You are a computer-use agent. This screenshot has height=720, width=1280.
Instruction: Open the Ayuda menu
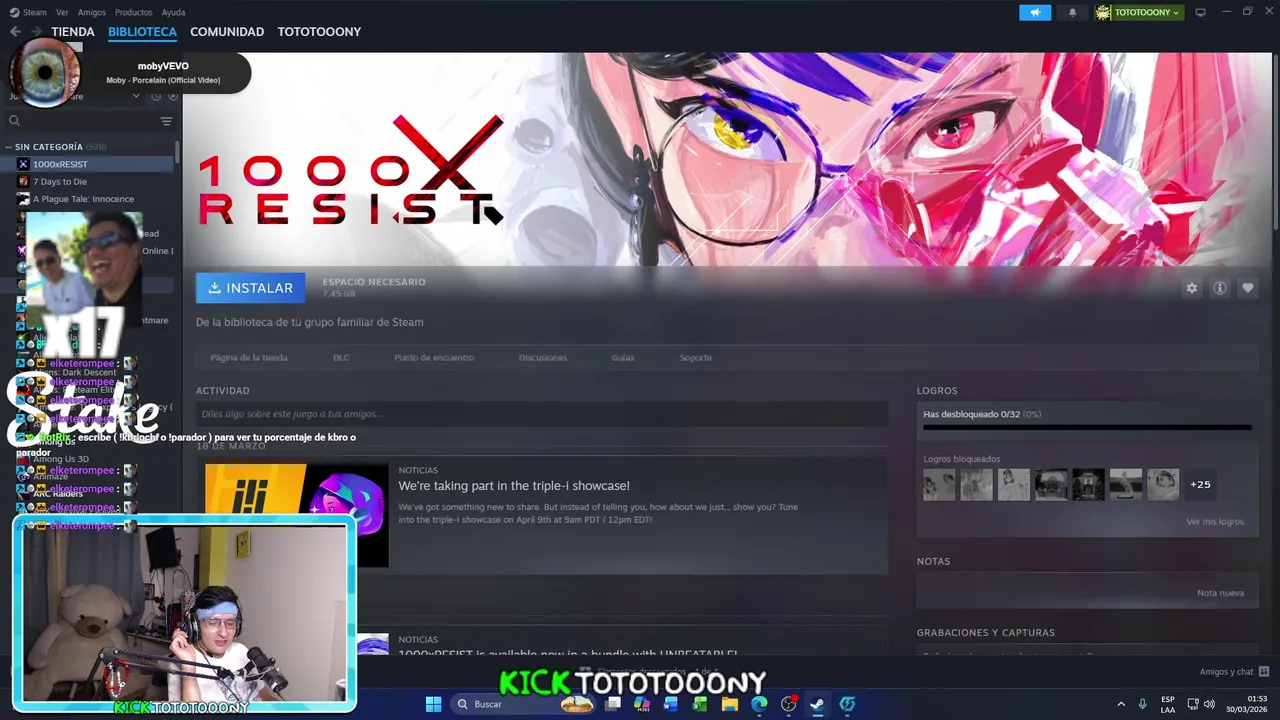point(173,12)
